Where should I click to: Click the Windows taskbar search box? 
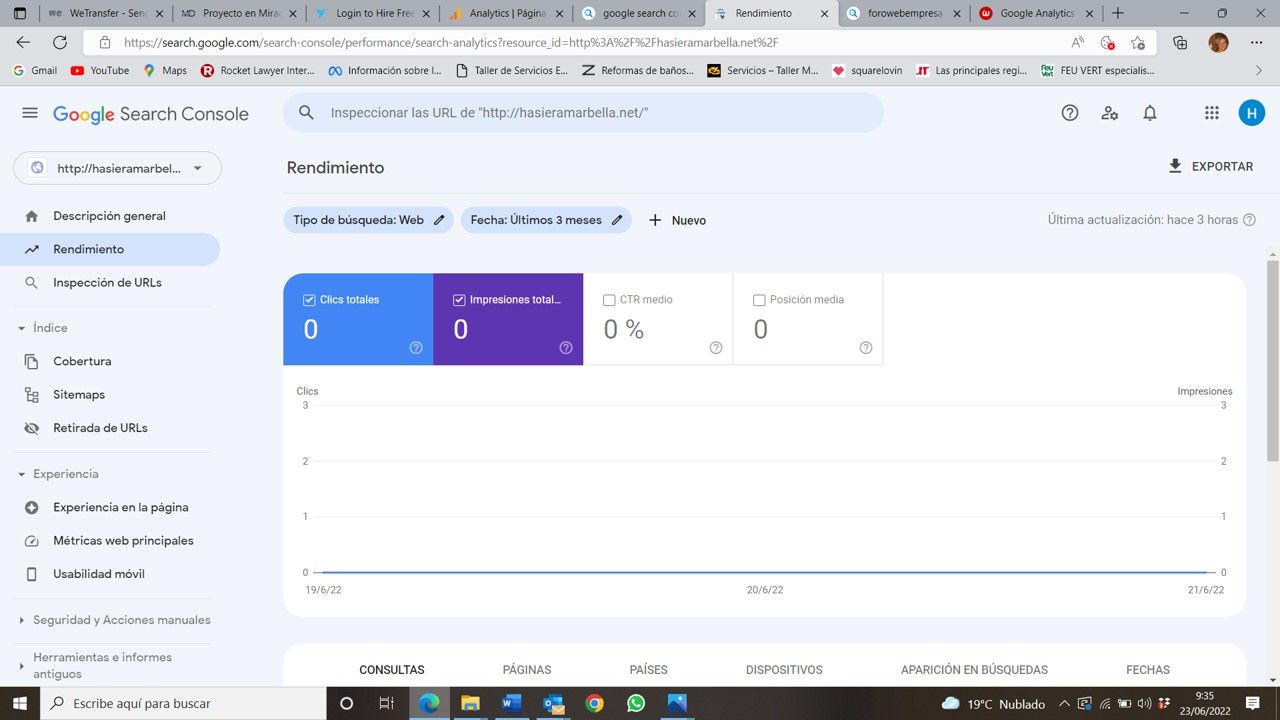point(183,703)
